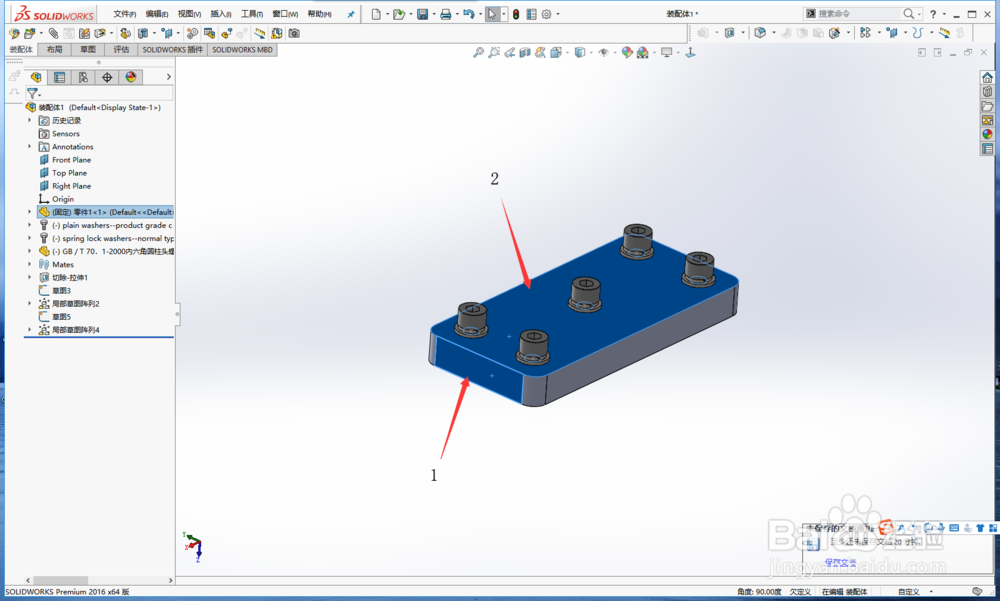Expand the spring lock washers node
The width and height of the screenshot is (1000, 601).
[x=29, y=237]
